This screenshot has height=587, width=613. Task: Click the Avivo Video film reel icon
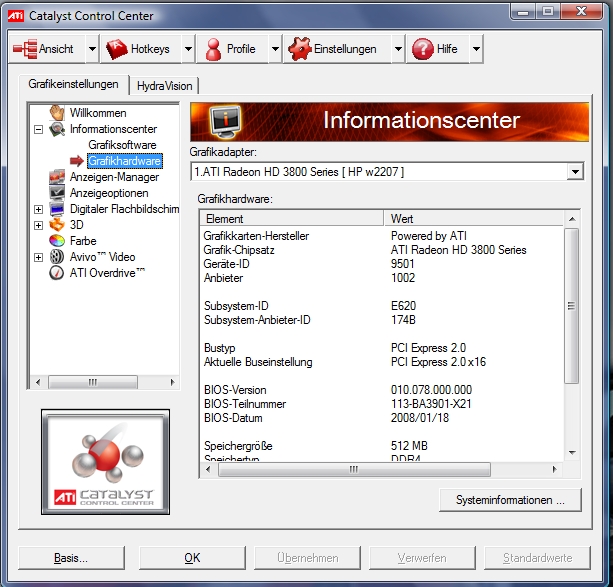(x=57, y=257)
